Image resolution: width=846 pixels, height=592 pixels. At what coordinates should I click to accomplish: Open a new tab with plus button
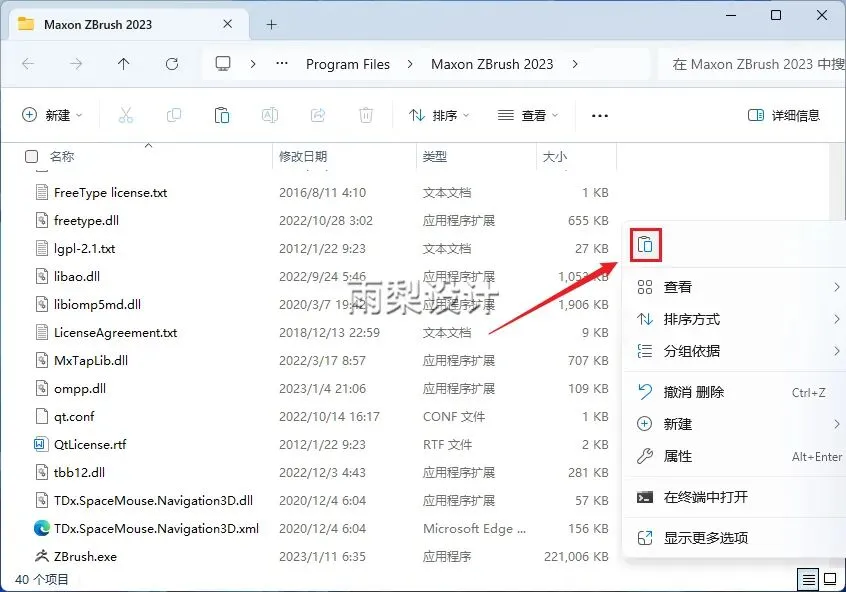tap(271, 24)
